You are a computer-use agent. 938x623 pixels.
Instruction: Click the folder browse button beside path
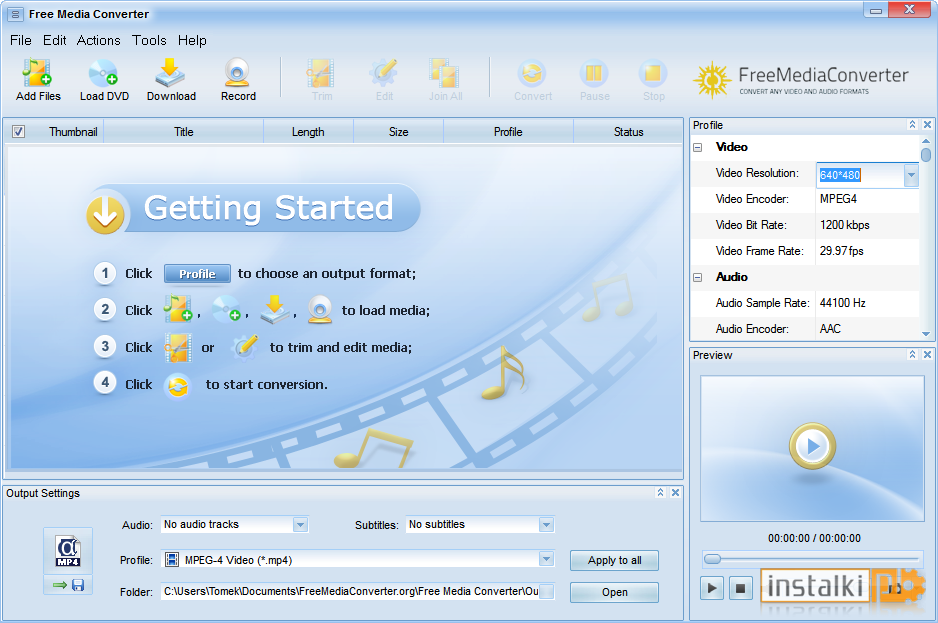(x=546, y=591)
